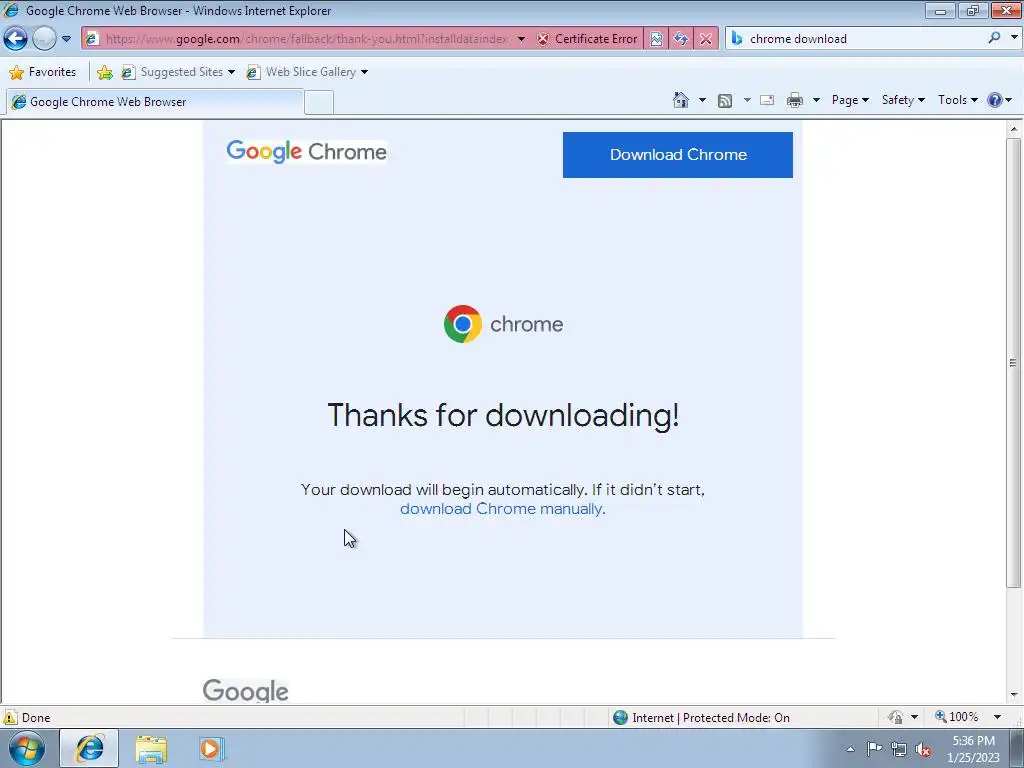Expand the zoom level dropdown arrow
The height and width of the screenshot is (768, 1024).
click(x=997, y=717)
